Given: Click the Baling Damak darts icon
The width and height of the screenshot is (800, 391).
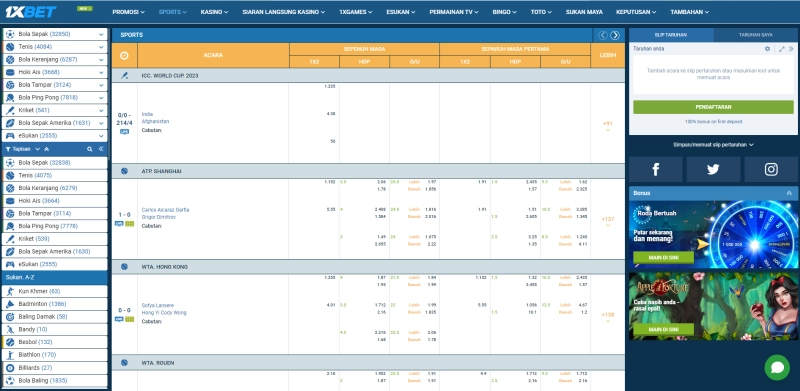Looking at the screenshot, I should [x=10, y=317].
